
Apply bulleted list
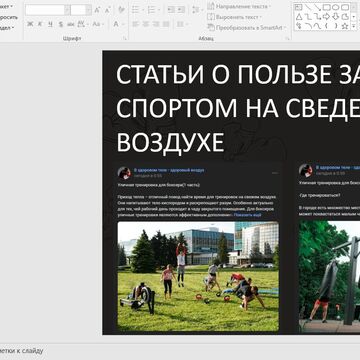pyautogui.click(x=137, y=9)
